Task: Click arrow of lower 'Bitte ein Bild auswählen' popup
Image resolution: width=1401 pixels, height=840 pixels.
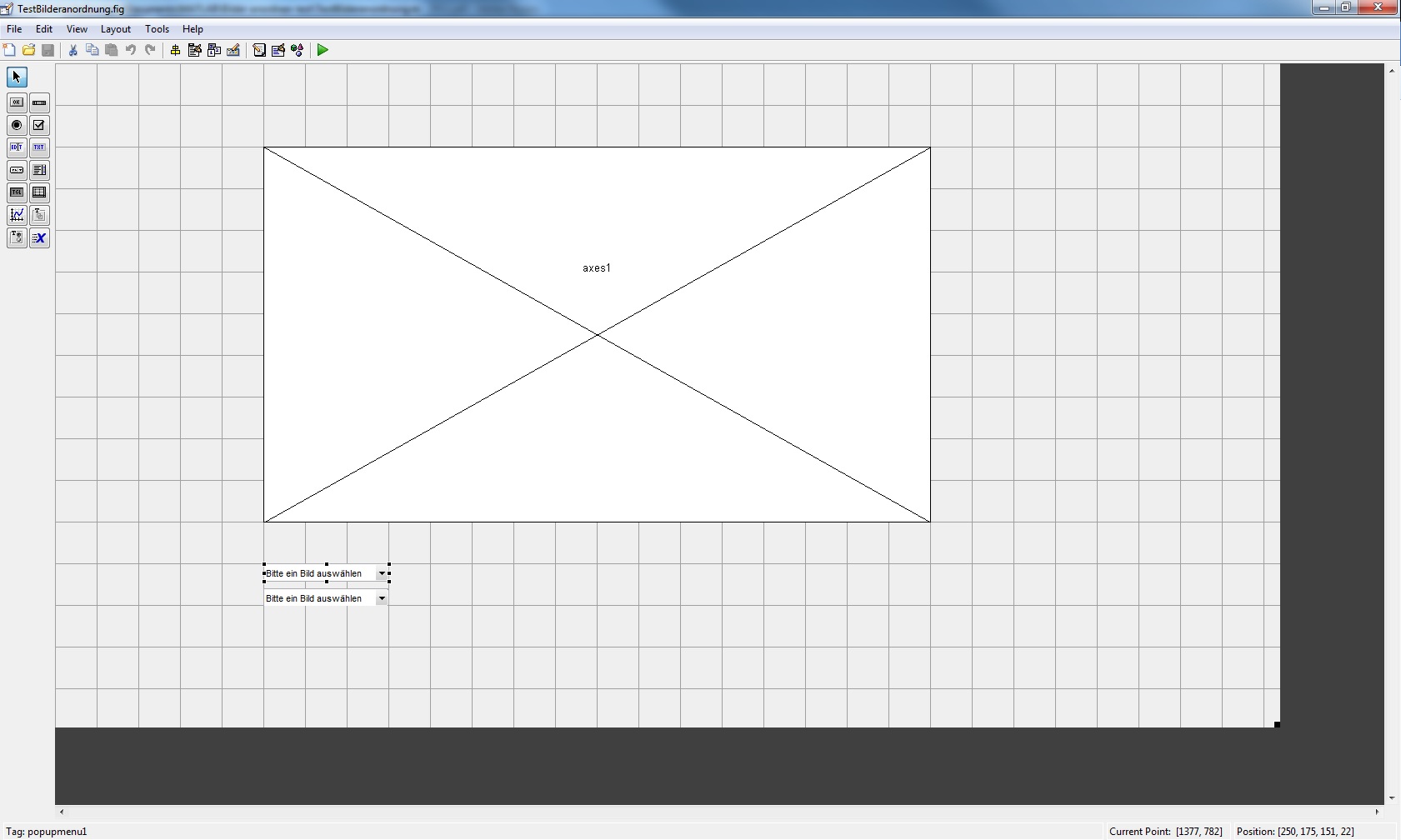Action: [382, 598]
